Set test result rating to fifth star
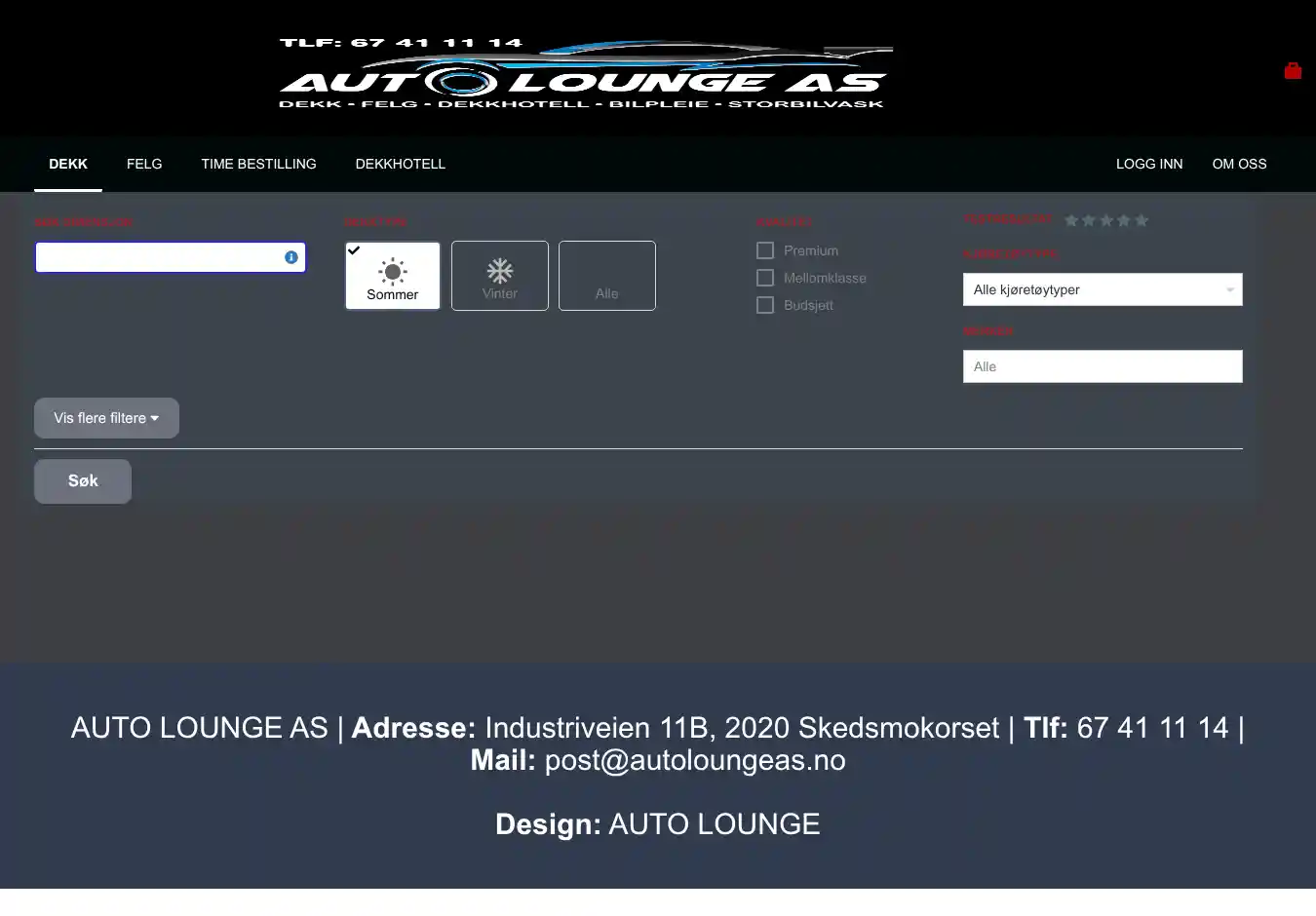 [x=1142, y=220]
